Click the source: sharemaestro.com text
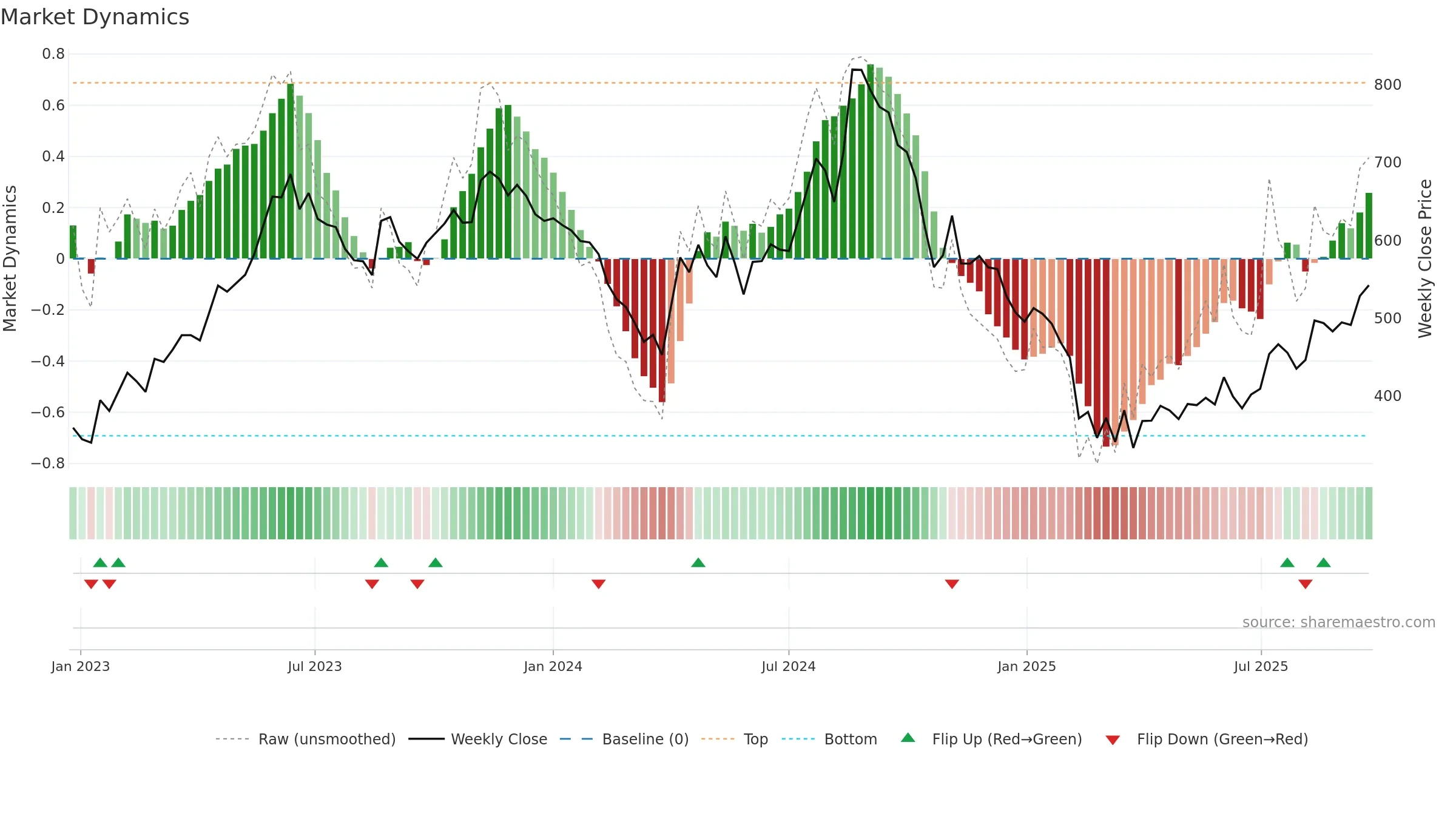Screen dimensions: 1456x819 [1338, 622]
